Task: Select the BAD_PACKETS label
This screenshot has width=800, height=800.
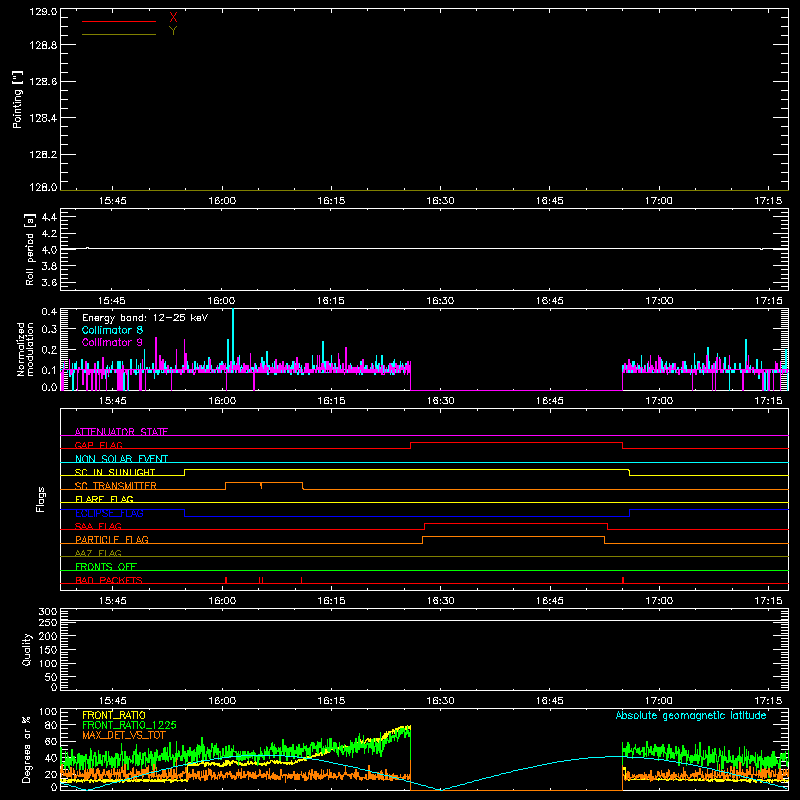Action: click(x=109, y=580)
